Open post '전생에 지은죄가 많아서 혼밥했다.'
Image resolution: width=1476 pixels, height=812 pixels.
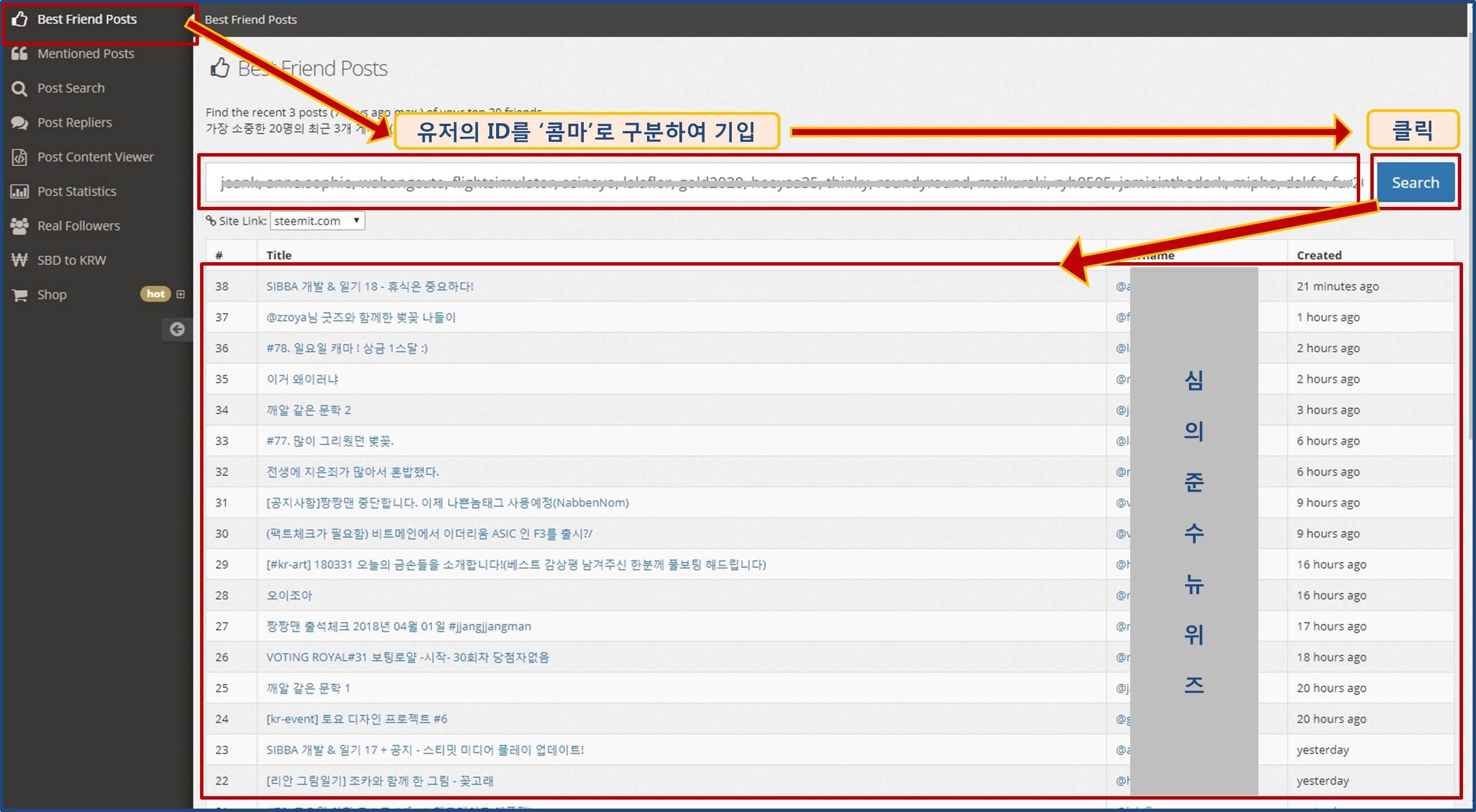coord(353,472)
